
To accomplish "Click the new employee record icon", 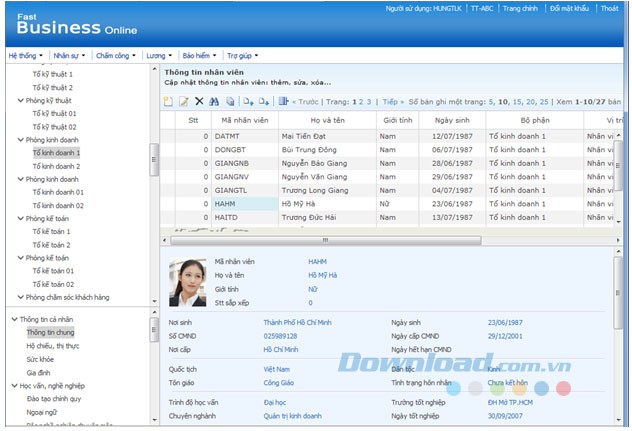I will pos(168,101).
